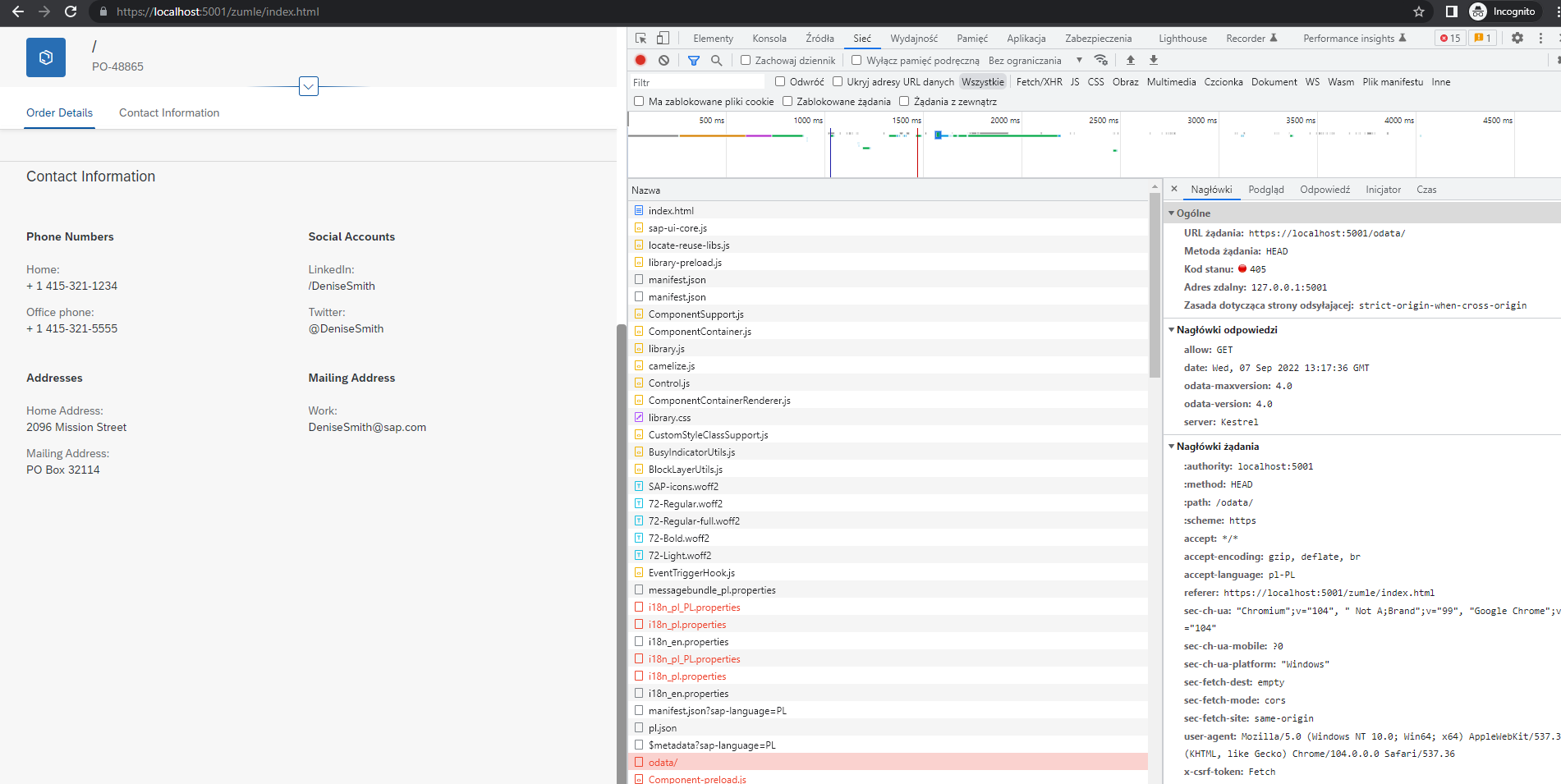The height and width of the screenshot is (784, 1561).
Task: Select the Wszystkie filter button
Action: pyautogui.click(x=983, y=82)
